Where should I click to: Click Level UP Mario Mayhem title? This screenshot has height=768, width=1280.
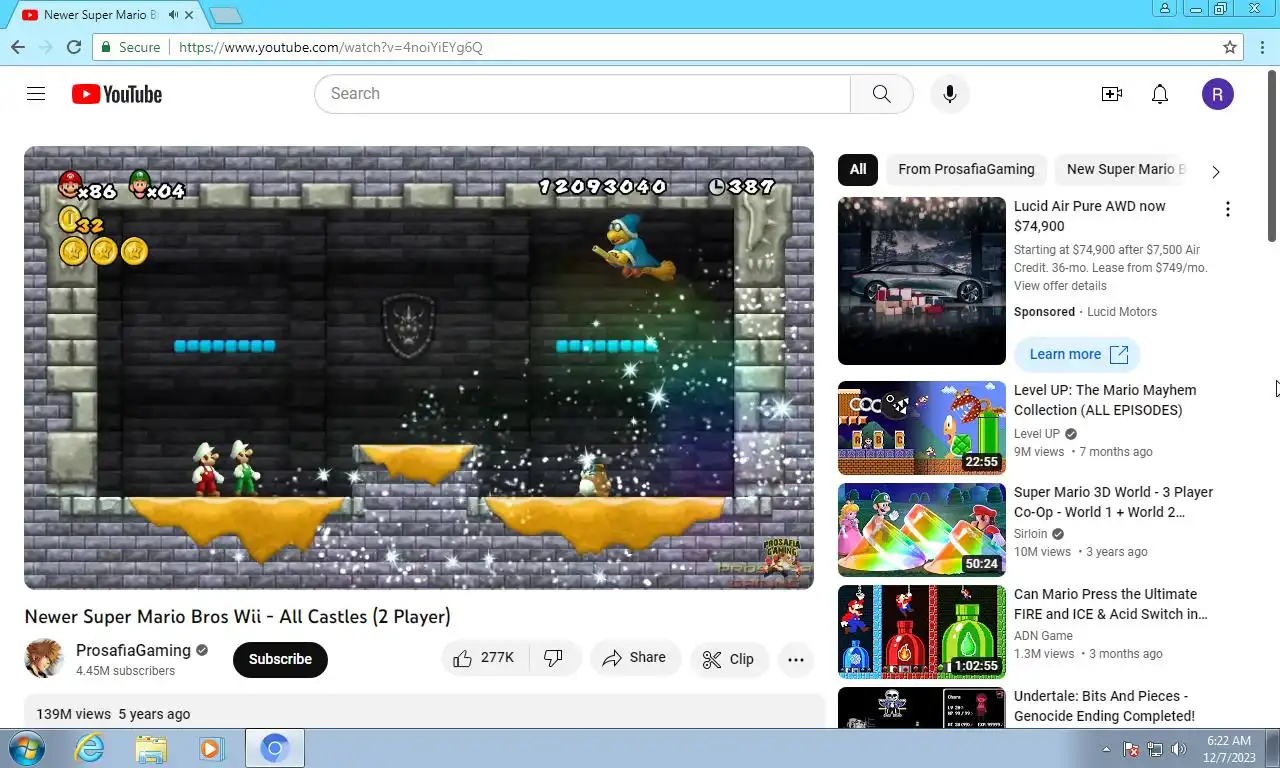[1105, 400]
